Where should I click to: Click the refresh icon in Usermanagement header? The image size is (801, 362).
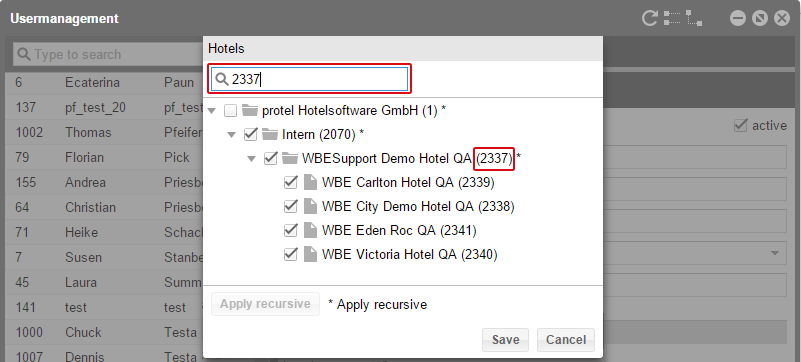(x=650, y=18)
